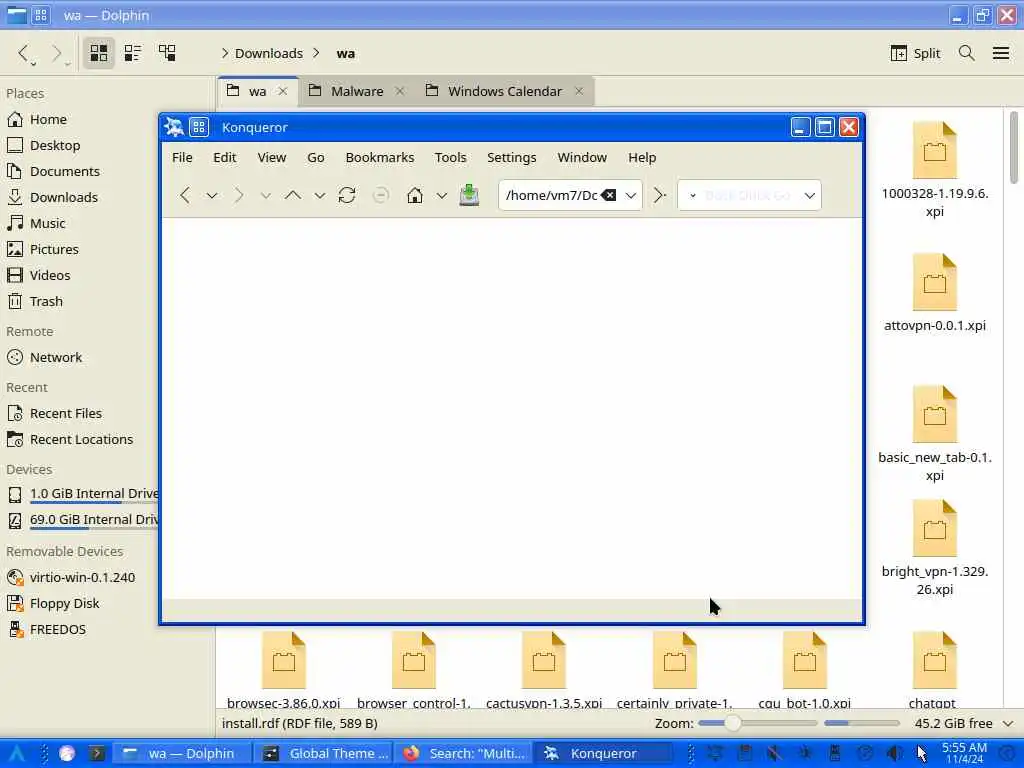Click the free disk space bar in Dolphin

(x=861, y=723)
